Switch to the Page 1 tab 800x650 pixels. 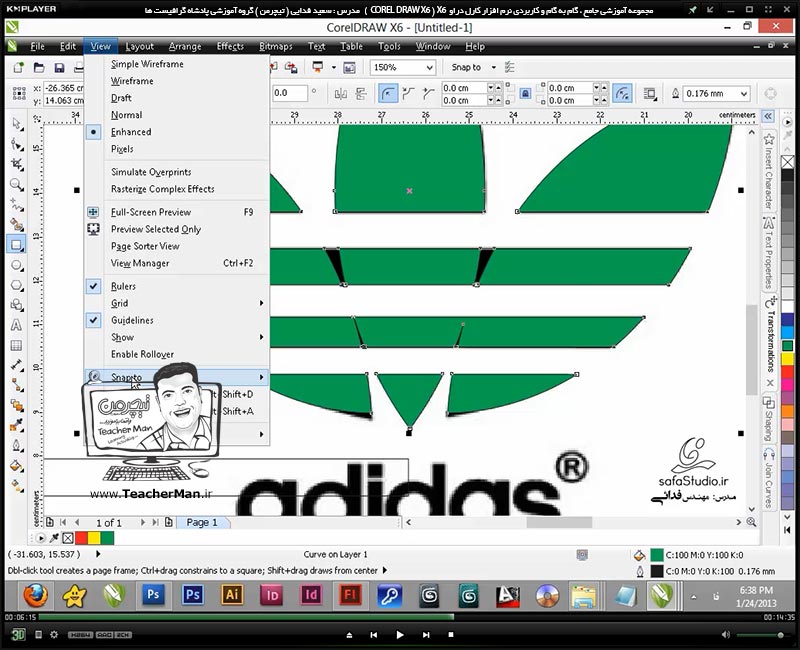click(202, 522)
